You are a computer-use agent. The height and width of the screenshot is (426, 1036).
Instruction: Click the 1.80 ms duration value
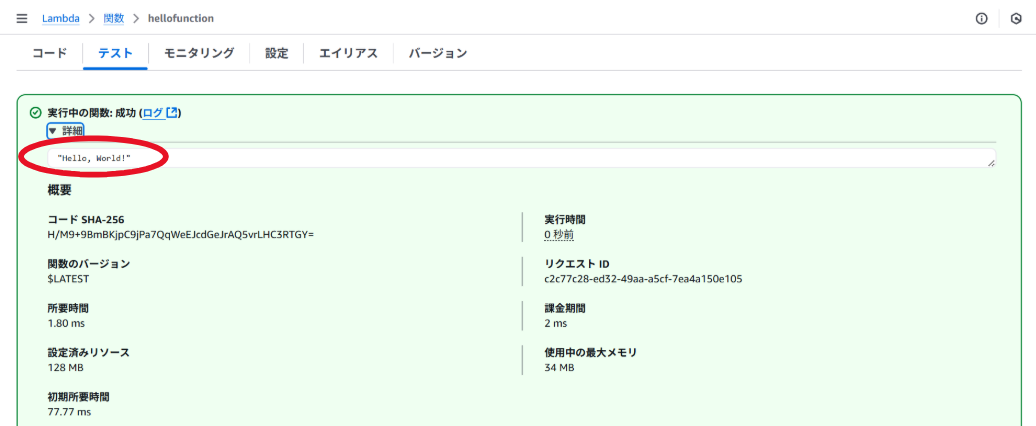(x=66, y=324)
